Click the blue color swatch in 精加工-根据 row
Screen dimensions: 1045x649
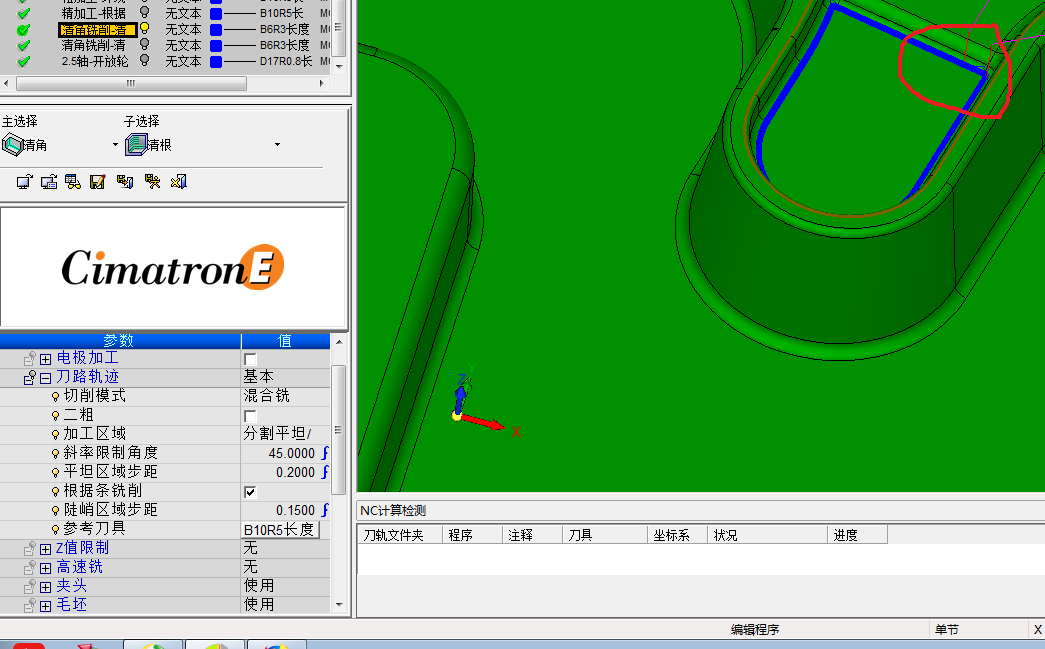(x=216, y=13)
